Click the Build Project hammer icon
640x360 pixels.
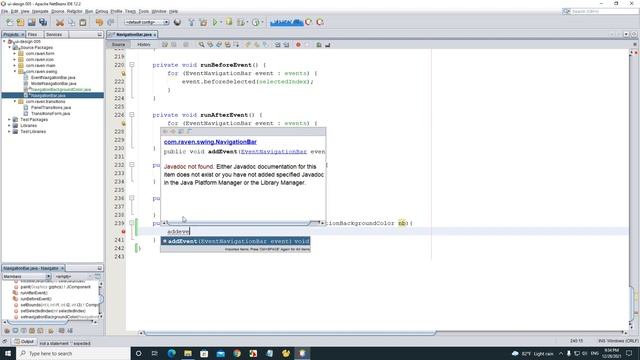(191, 22)
